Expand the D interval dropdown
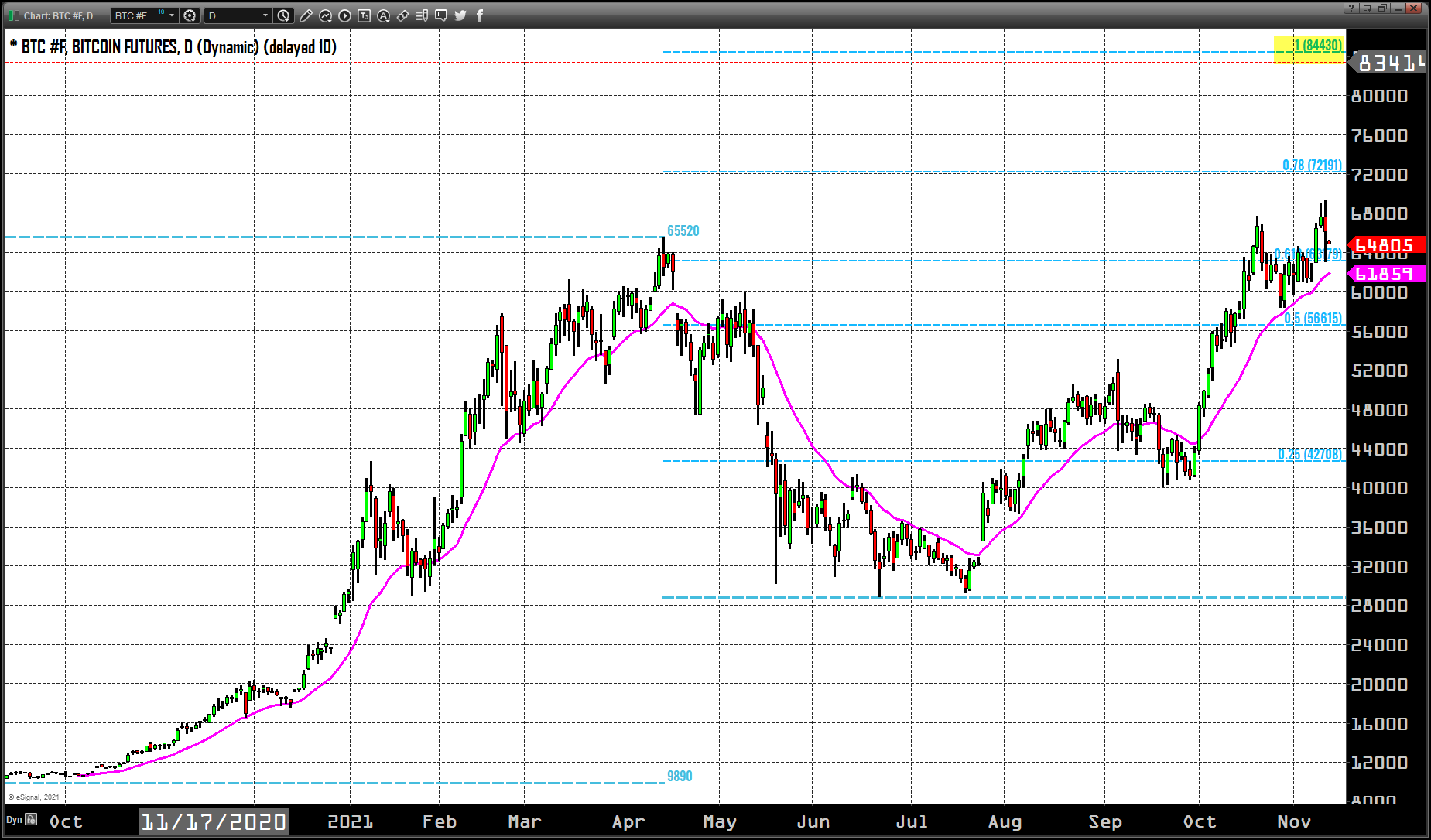 click(x=265, y=15)
